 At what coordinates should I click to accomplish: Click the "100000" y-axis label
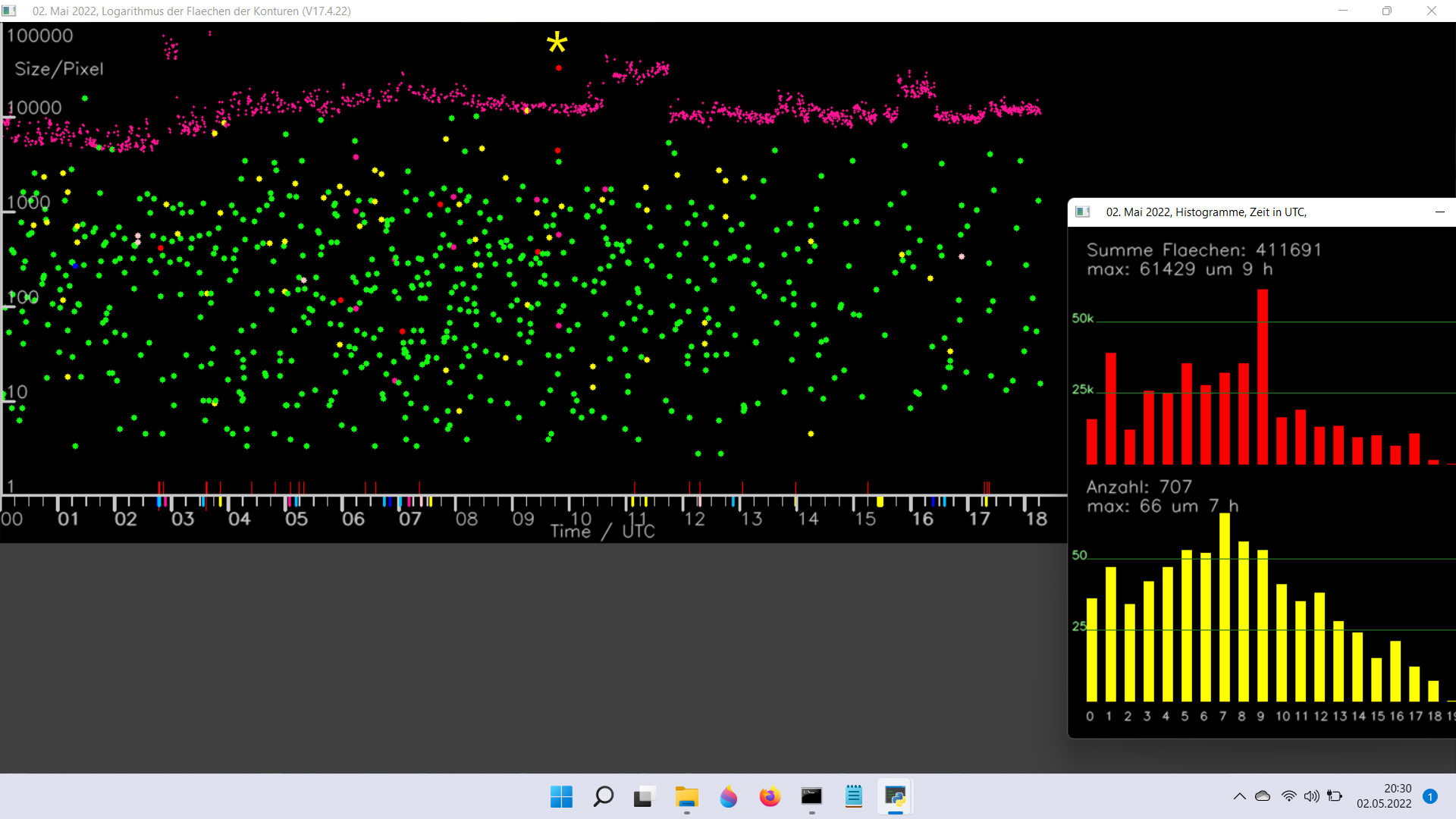40,36
